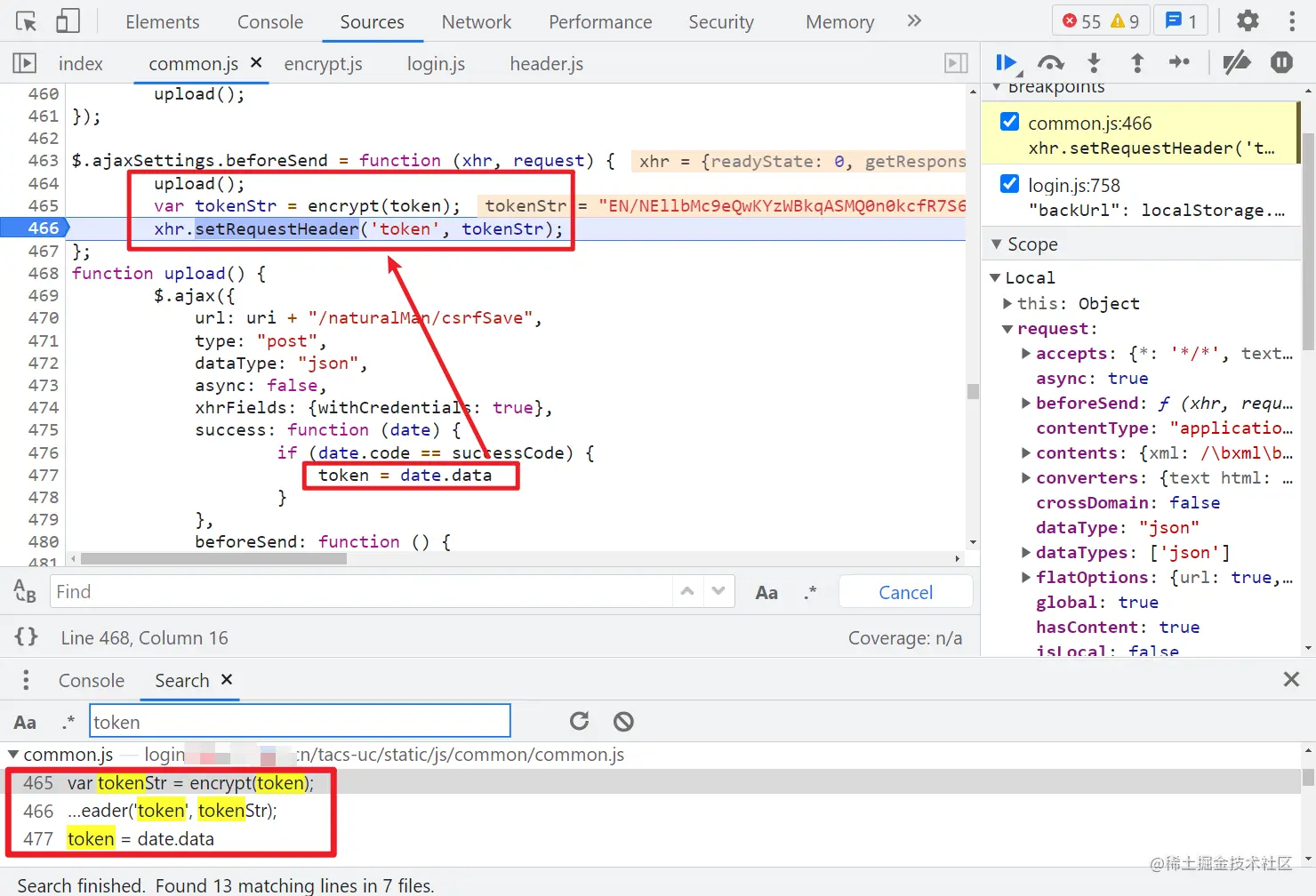Close the Search drawer tab

pyautogui.click(x=227, y=679)
